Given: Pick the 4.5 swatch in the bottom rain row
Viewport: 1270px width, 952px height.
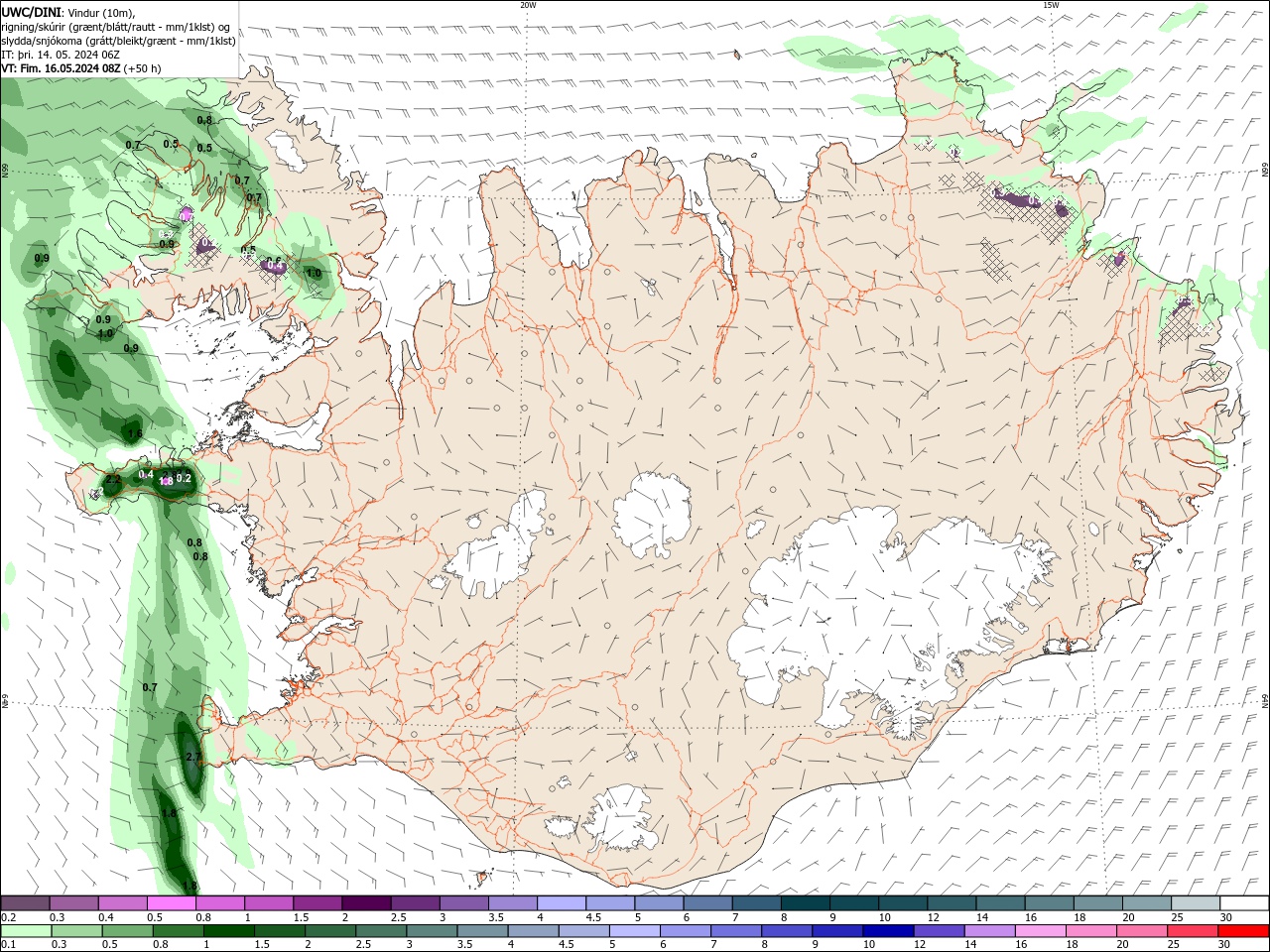Looking at the screenshot, I should click(583, 931).
